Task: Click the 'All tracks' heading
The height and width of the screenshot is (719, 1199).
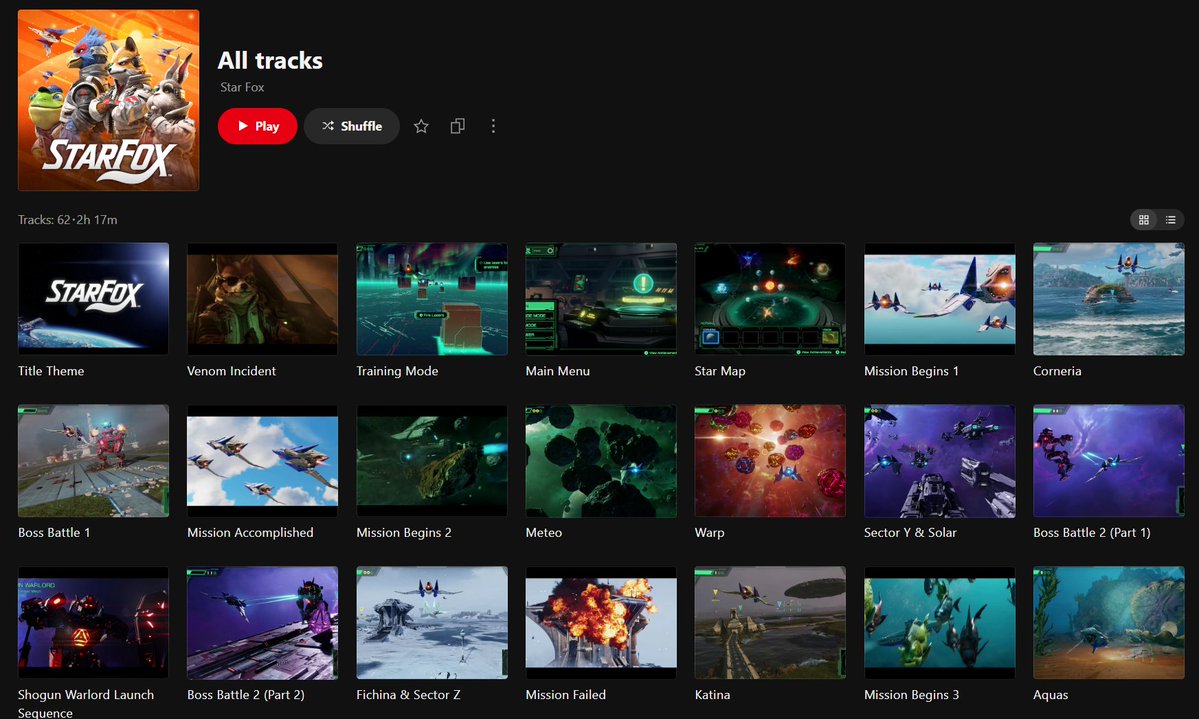Action: tap(270, 60)
